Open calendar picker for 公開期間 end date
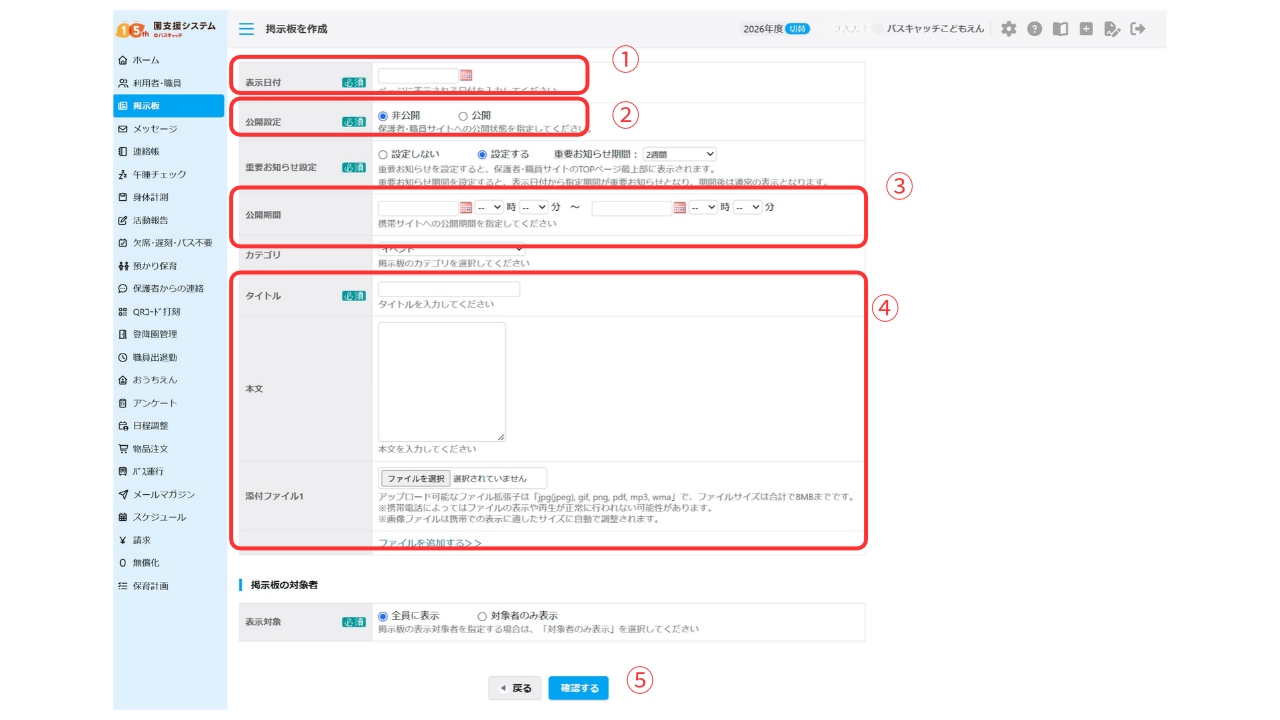This screenshot has width=1280, height=720. 680,207
